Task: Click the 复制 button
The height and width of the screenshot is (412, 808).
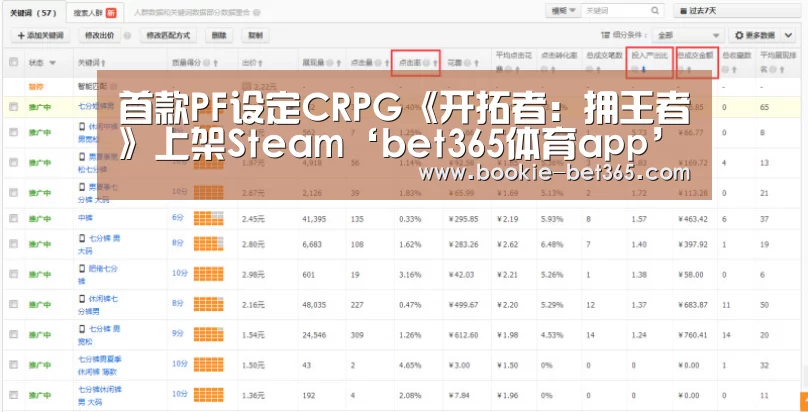Action: pyautogui.click(x=255, y=36)
